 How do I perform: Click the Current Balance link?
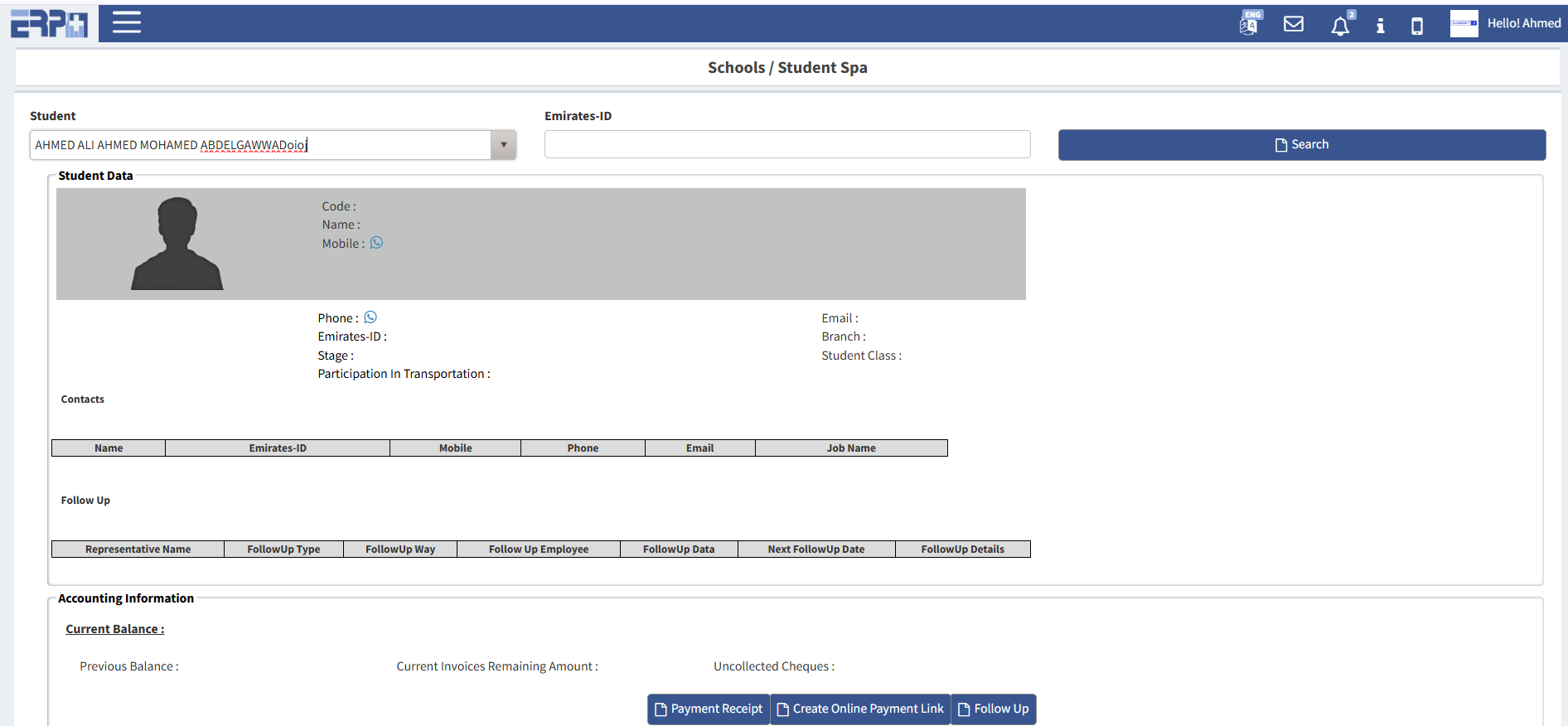pos(115,629)
